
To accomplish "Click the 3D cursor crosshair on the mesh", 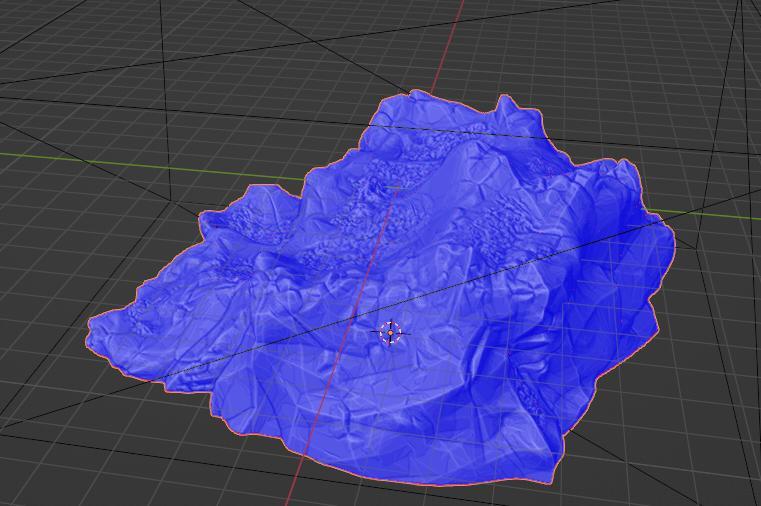I will tap(391, 333).
